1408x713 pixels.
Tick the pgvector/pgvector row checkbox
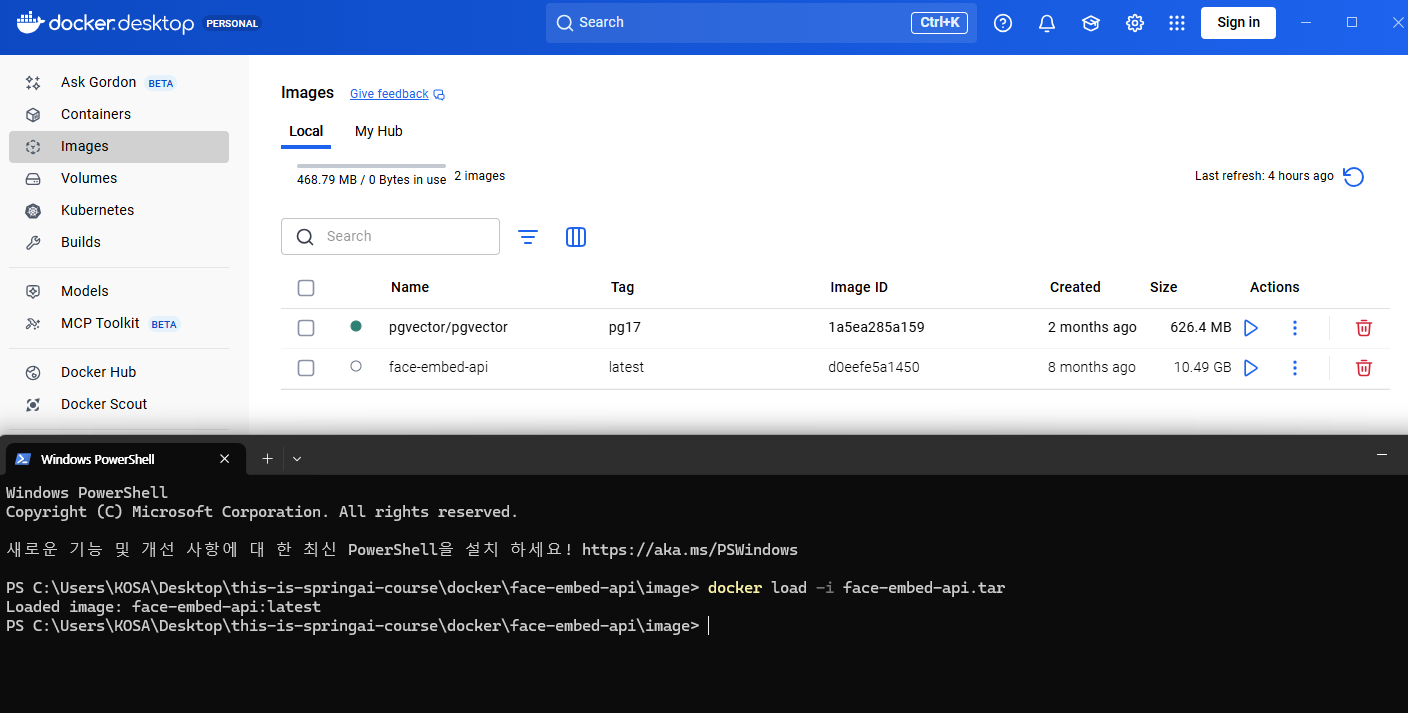(306, 328)
